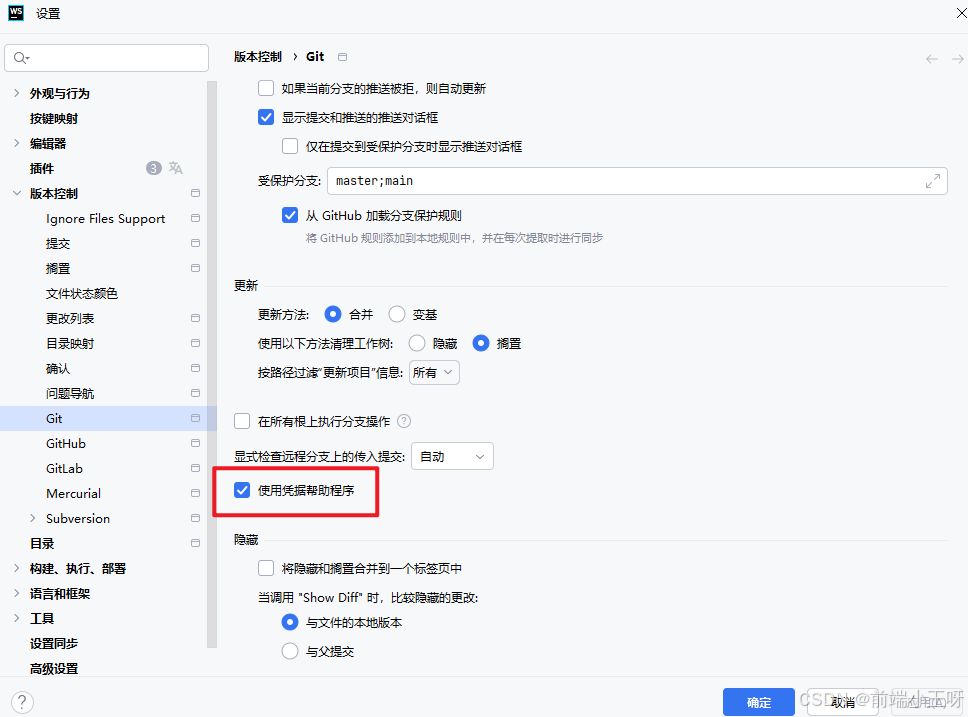Click the search magnifier icon in settings
Image resolution: width=968 pixels, height=717 pixels.
(21, 58)
